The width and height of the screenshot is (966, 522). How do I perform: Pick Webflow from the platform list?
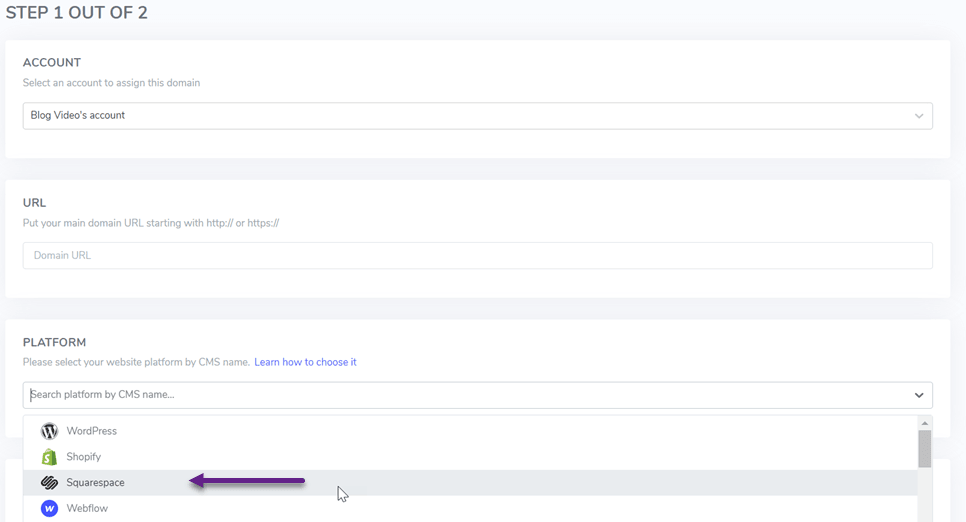click(470, 508)
